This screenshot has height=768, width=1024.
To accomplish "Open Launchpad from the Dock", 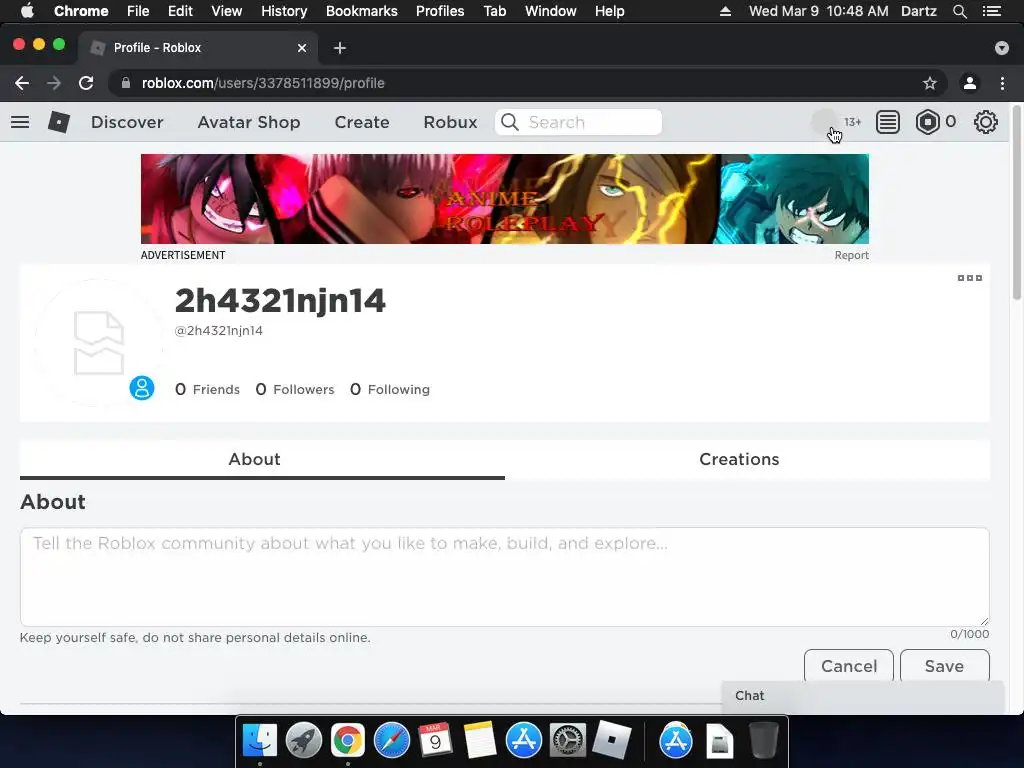I will point(304,741).
